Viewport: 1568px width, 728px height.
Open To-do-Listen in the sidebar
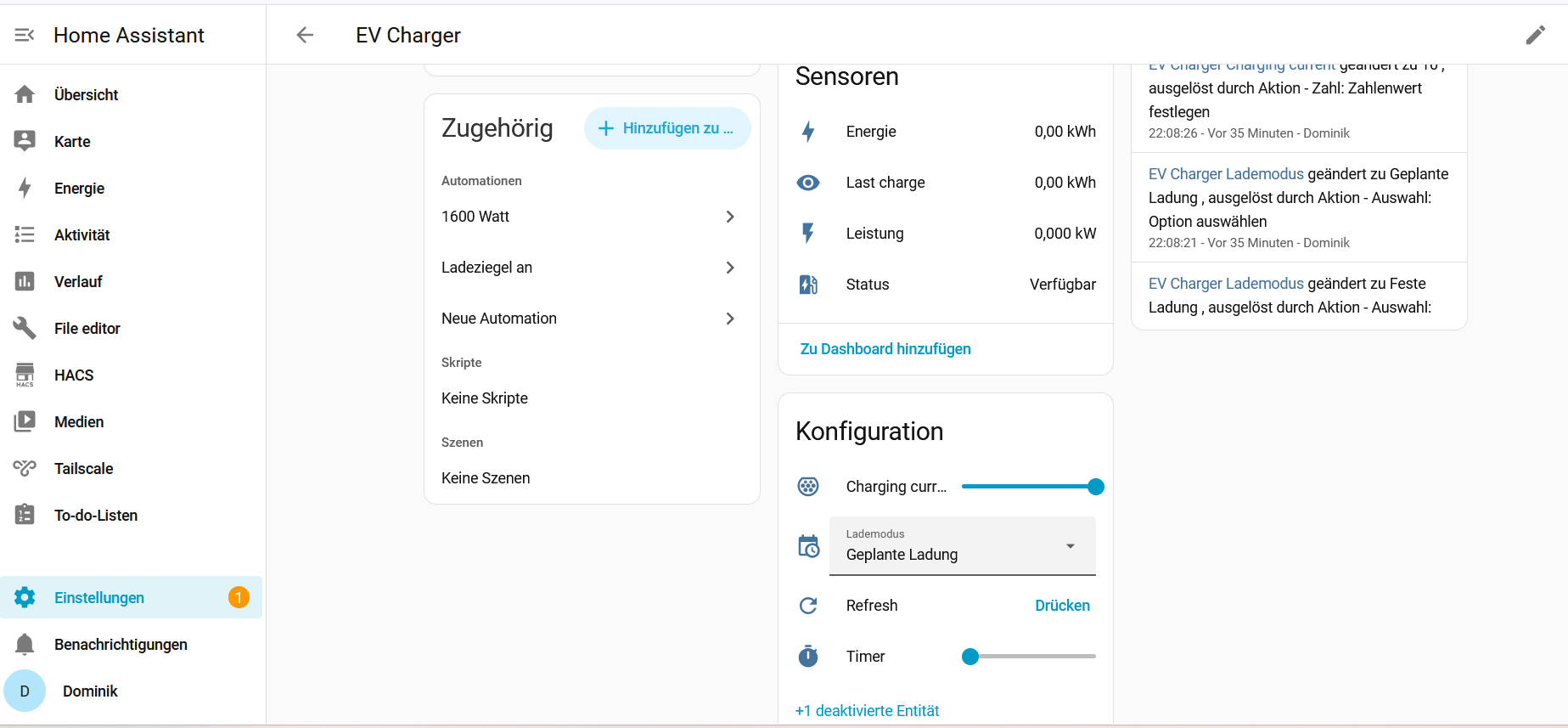click(132, 515)
